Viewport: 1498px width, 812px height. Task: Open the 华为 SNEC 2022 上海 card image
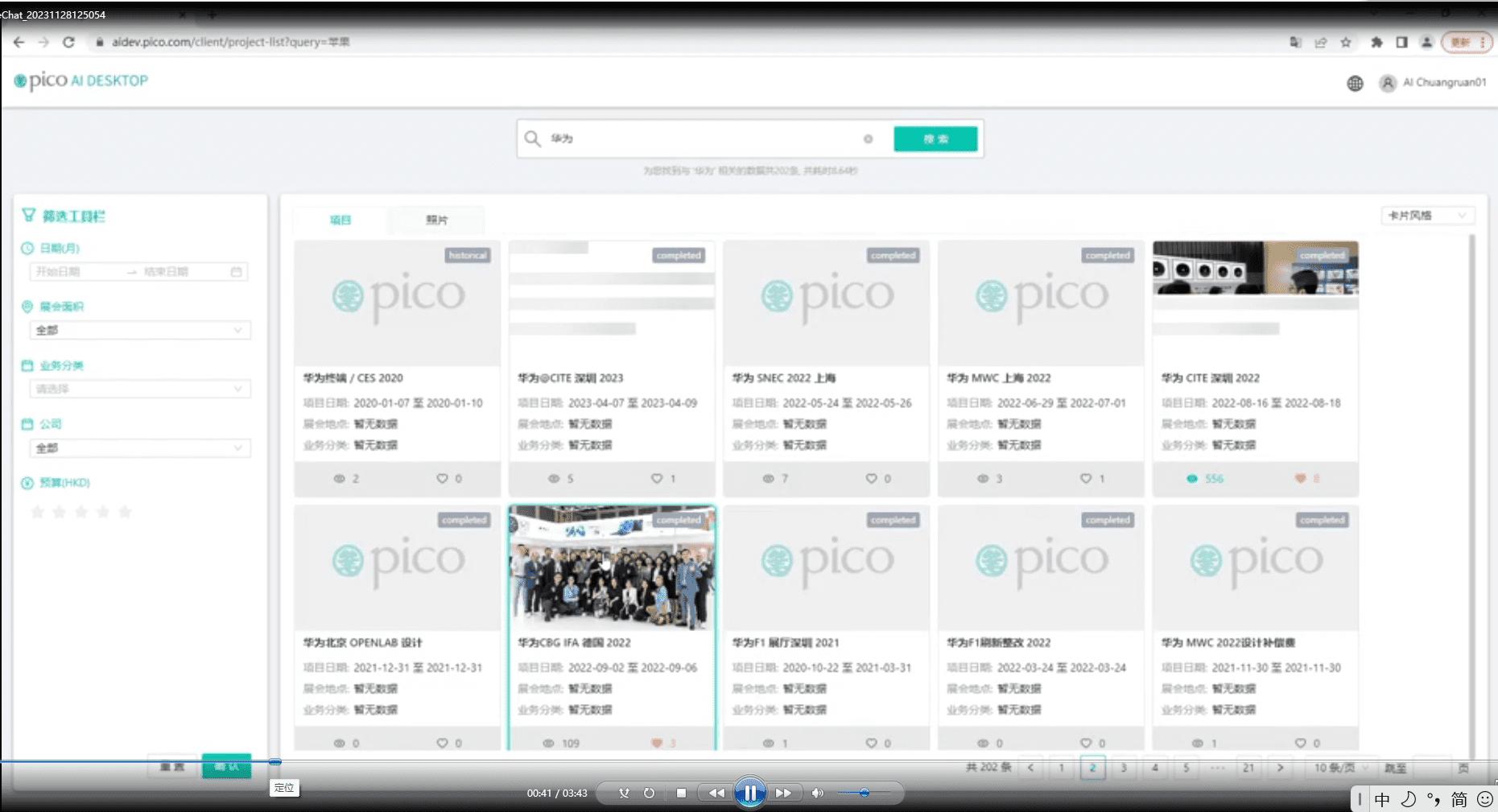(826, 303)
